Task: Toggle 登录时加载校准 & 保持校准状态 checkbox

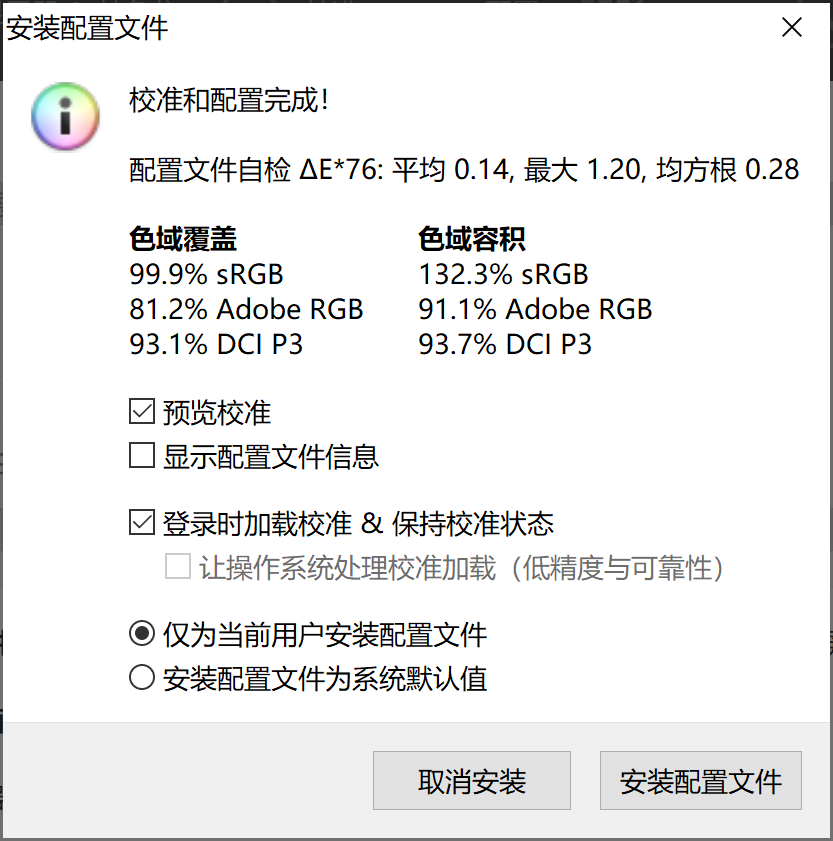Action: (142, 523)
